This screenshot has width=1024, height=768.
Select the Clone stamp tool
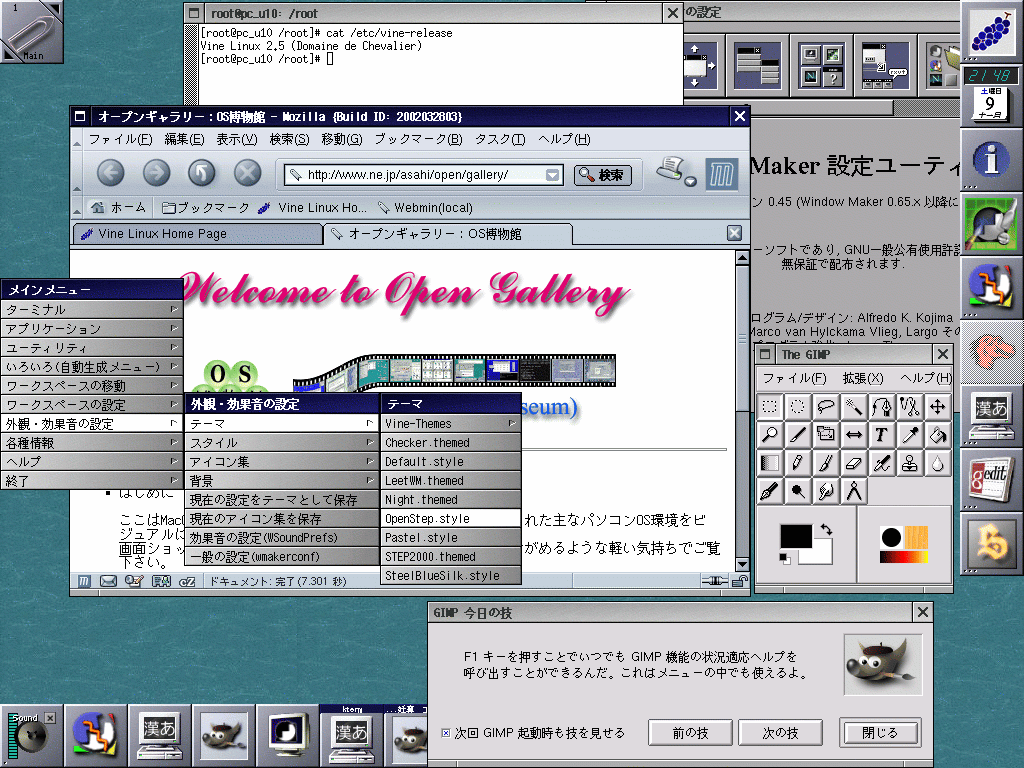(x=910, y=463)
